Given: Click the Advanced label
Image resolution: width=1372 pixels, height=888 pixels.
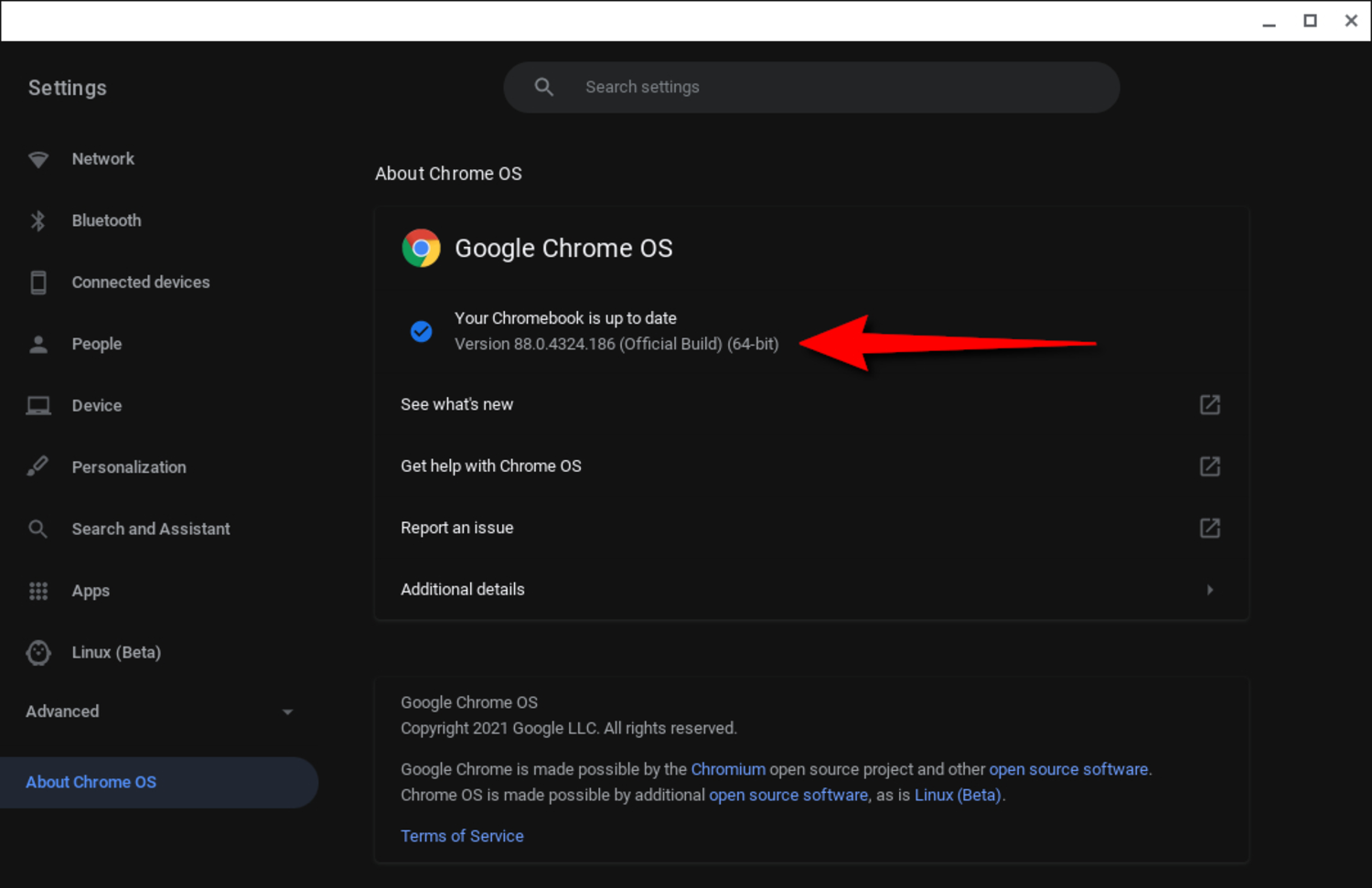Looking at the screenshot, I should pos(62,711).
